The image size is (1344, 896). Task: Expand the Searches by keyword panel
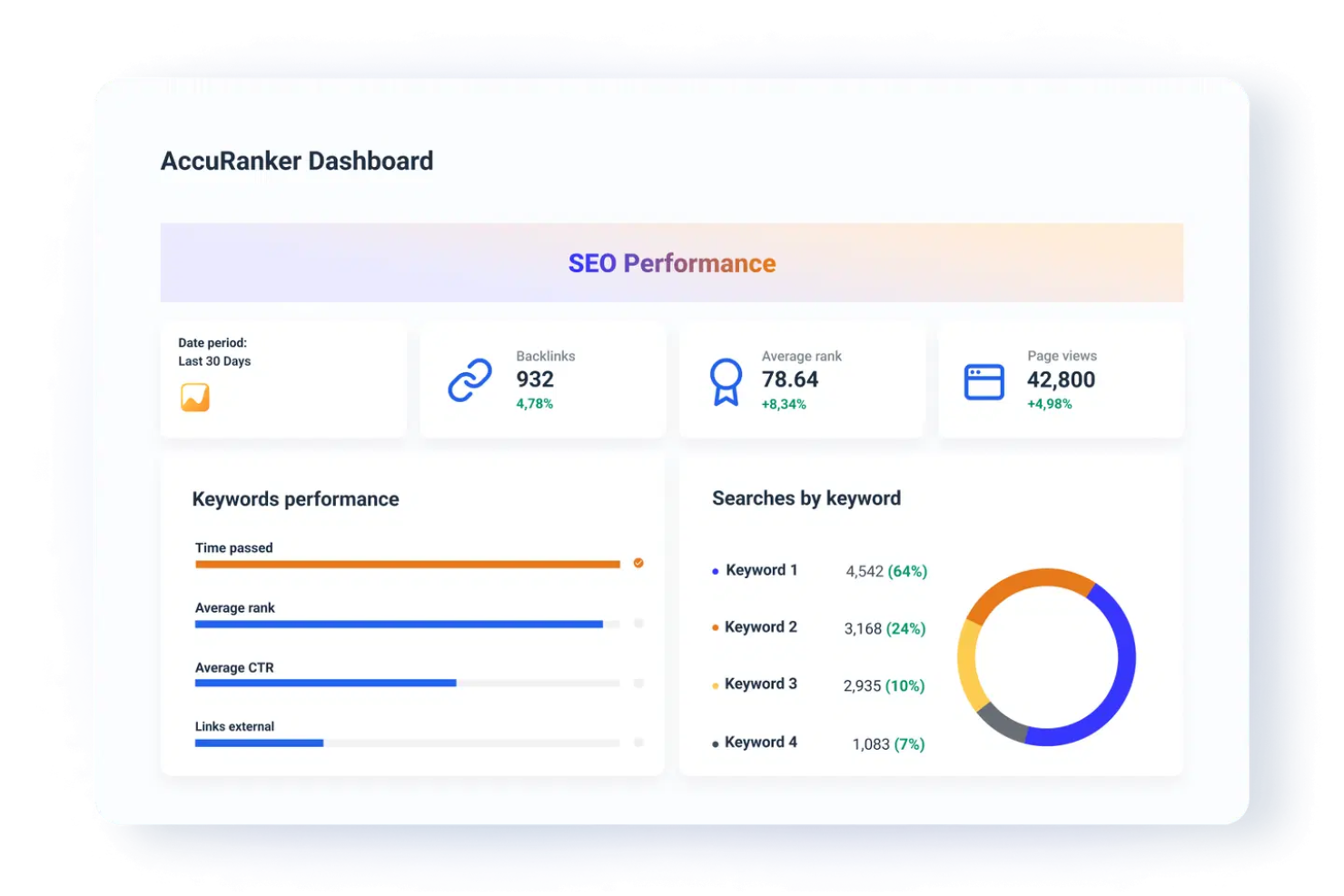tap(805, 497)
